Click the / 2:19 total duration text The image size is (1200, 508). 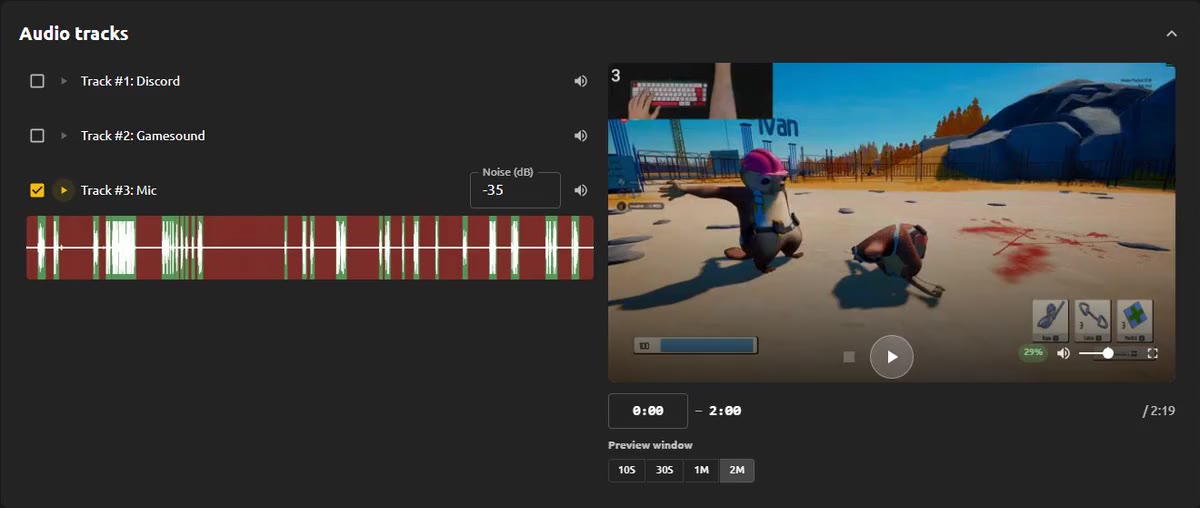pyautogui.click(x=1159, y=411)
